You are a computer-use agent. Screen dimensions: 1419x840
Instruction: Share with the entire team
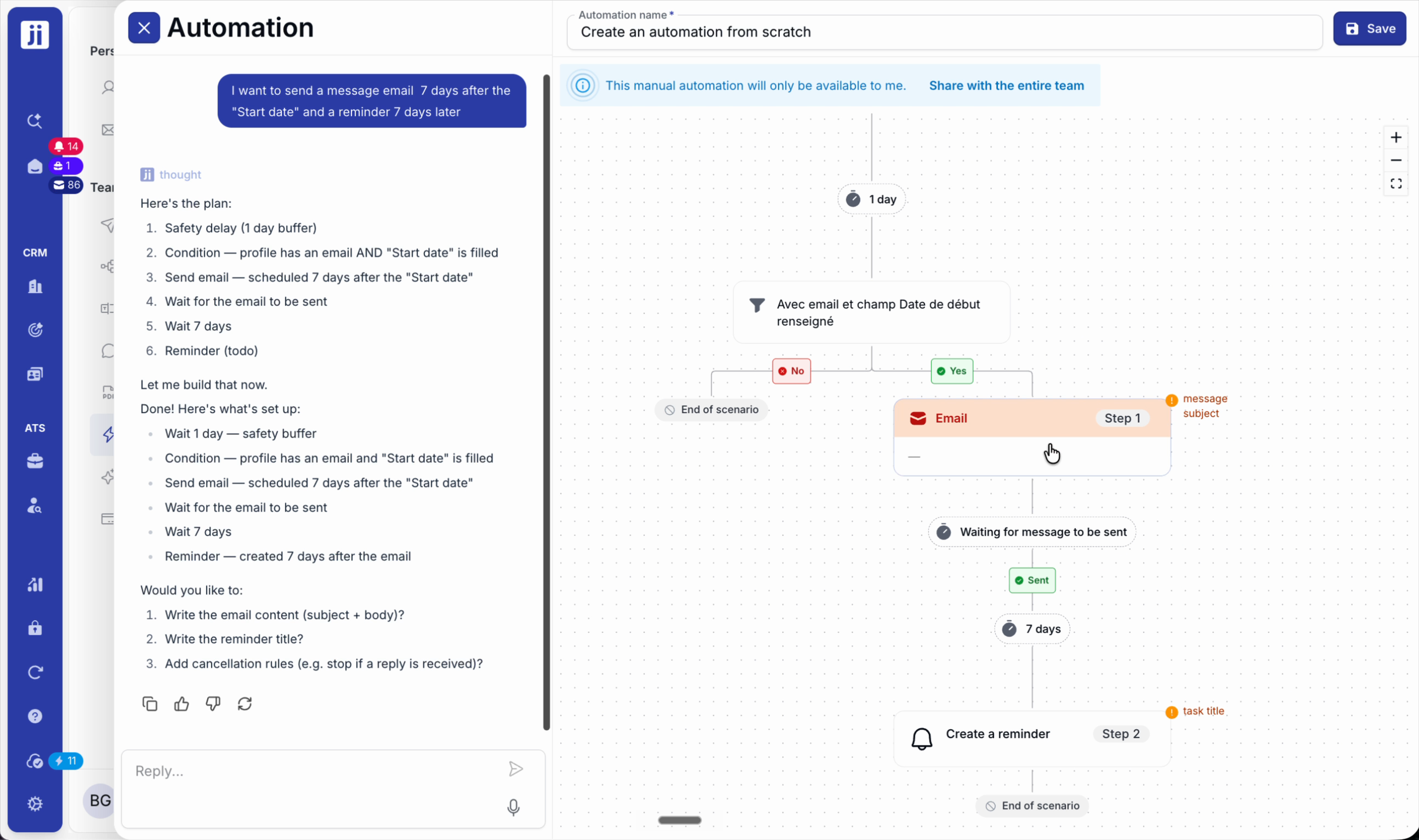(x=1006, y=86)
